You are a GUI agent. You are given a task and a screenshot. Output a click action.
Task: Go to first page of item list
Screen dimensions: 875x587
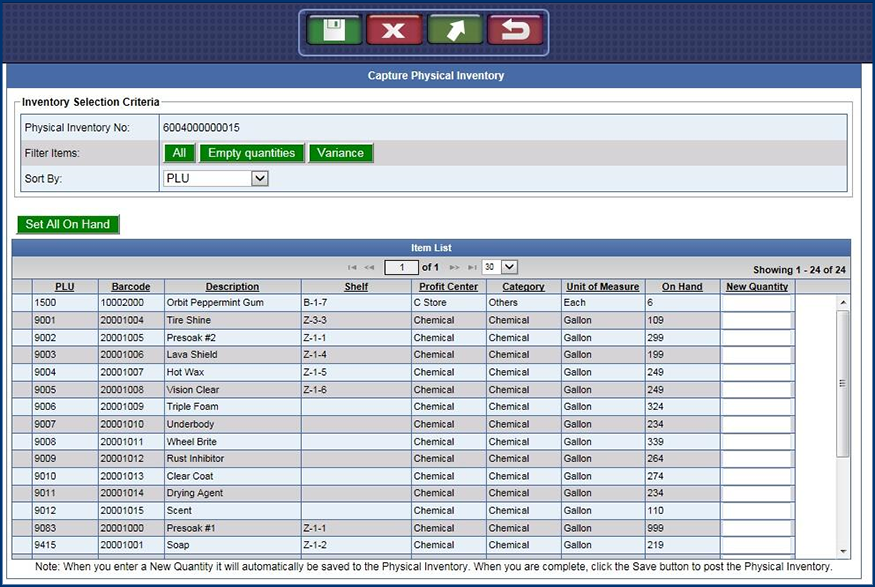tap(352, 268)
